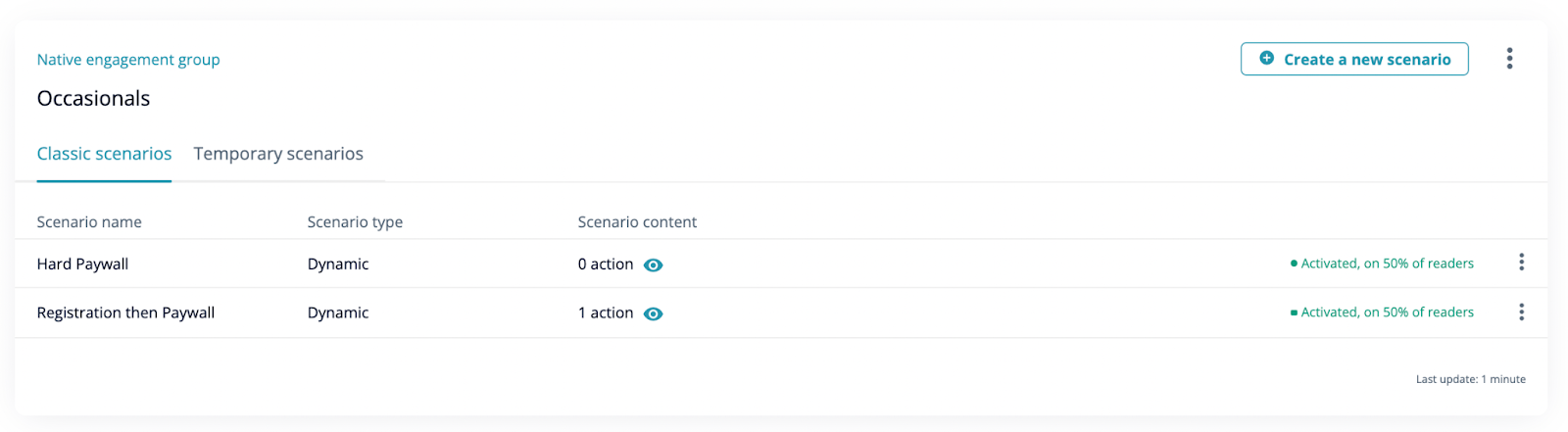
Task: Preview the Hard Paywall scenario content eye icon
Action: pos(654,264)
